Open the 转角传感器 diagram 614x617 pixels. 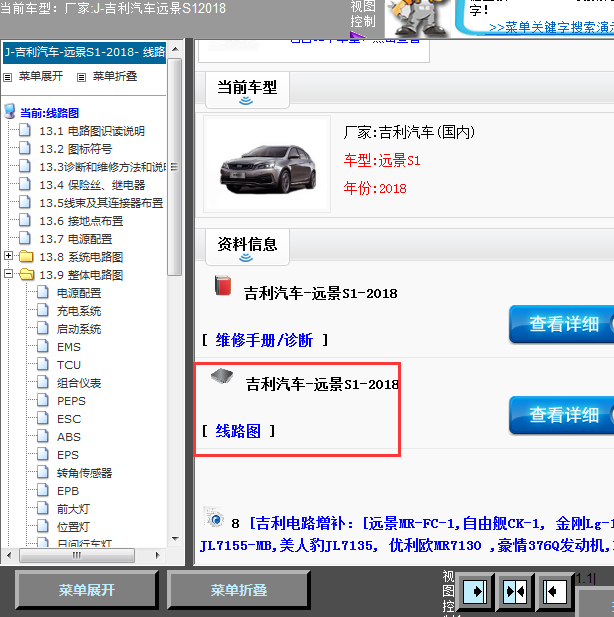pos(84,473)
